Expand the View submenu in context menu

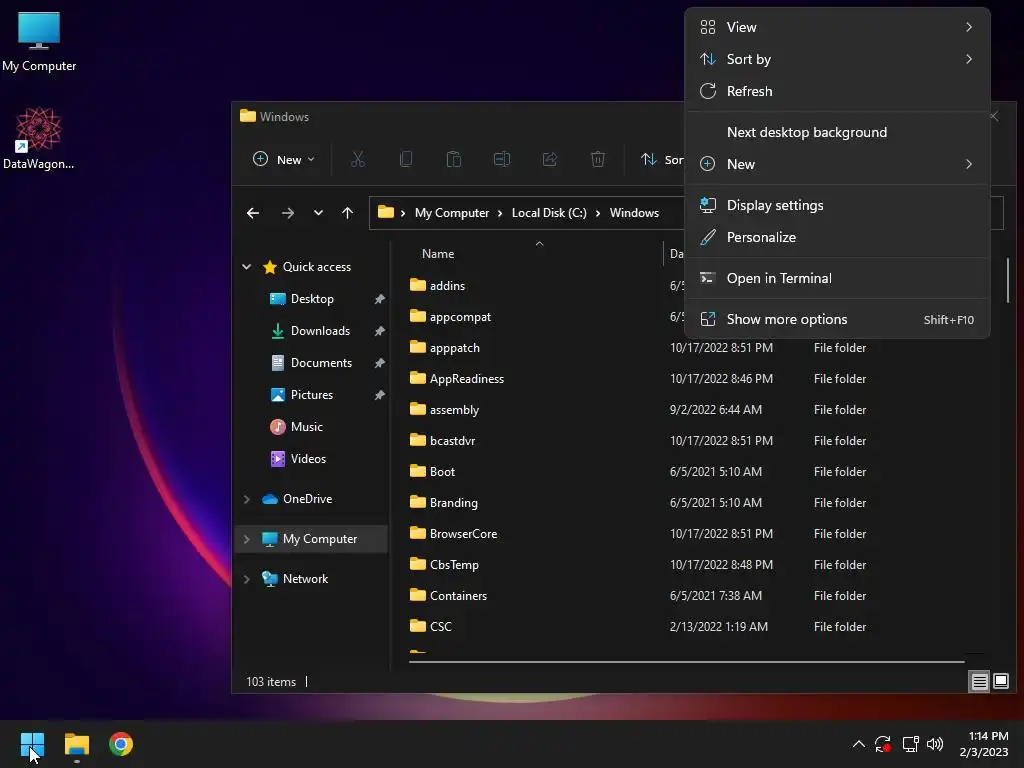[x=837, y=27]
